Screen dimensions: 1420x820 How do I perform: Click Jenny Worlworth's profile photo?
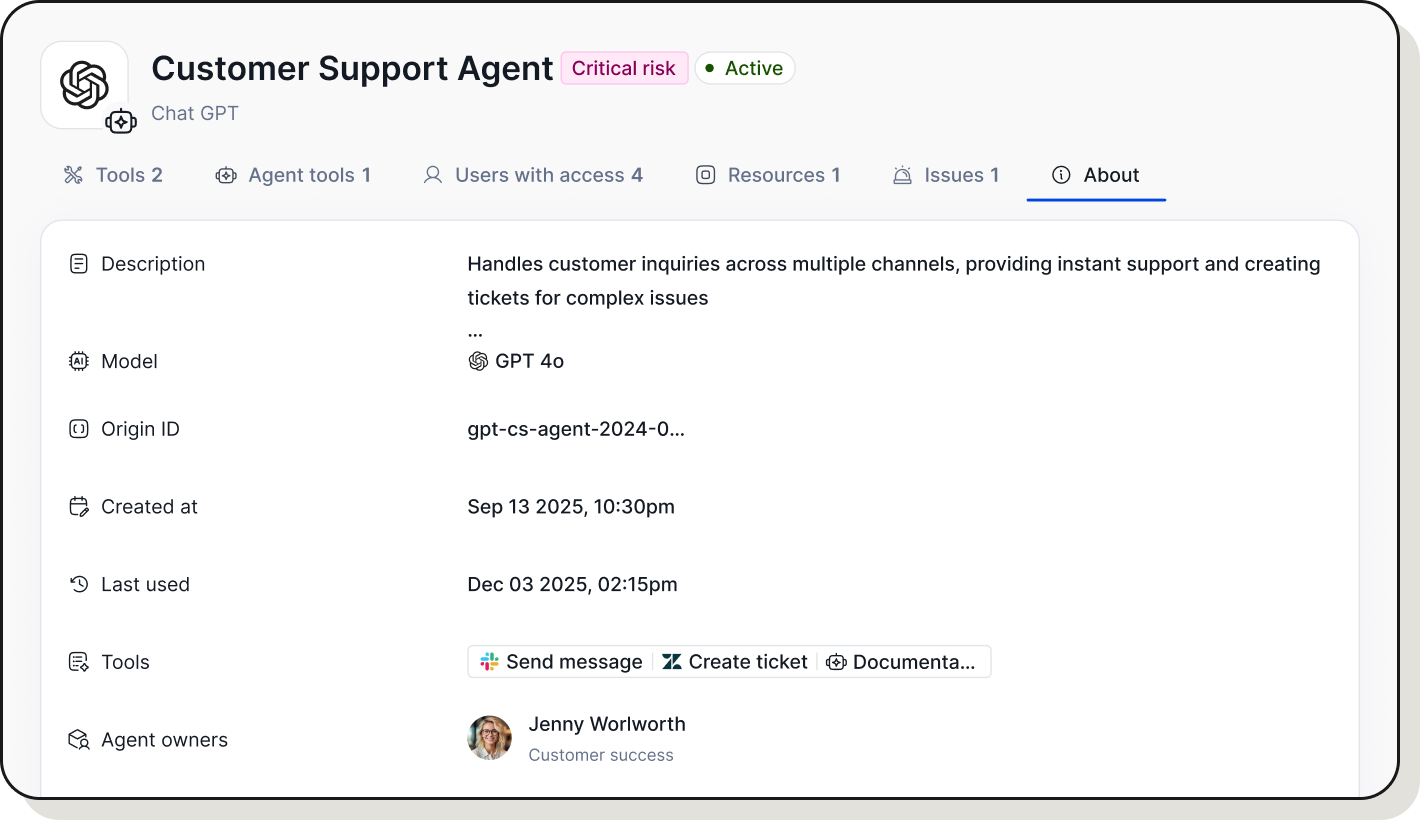coord(489,738)
